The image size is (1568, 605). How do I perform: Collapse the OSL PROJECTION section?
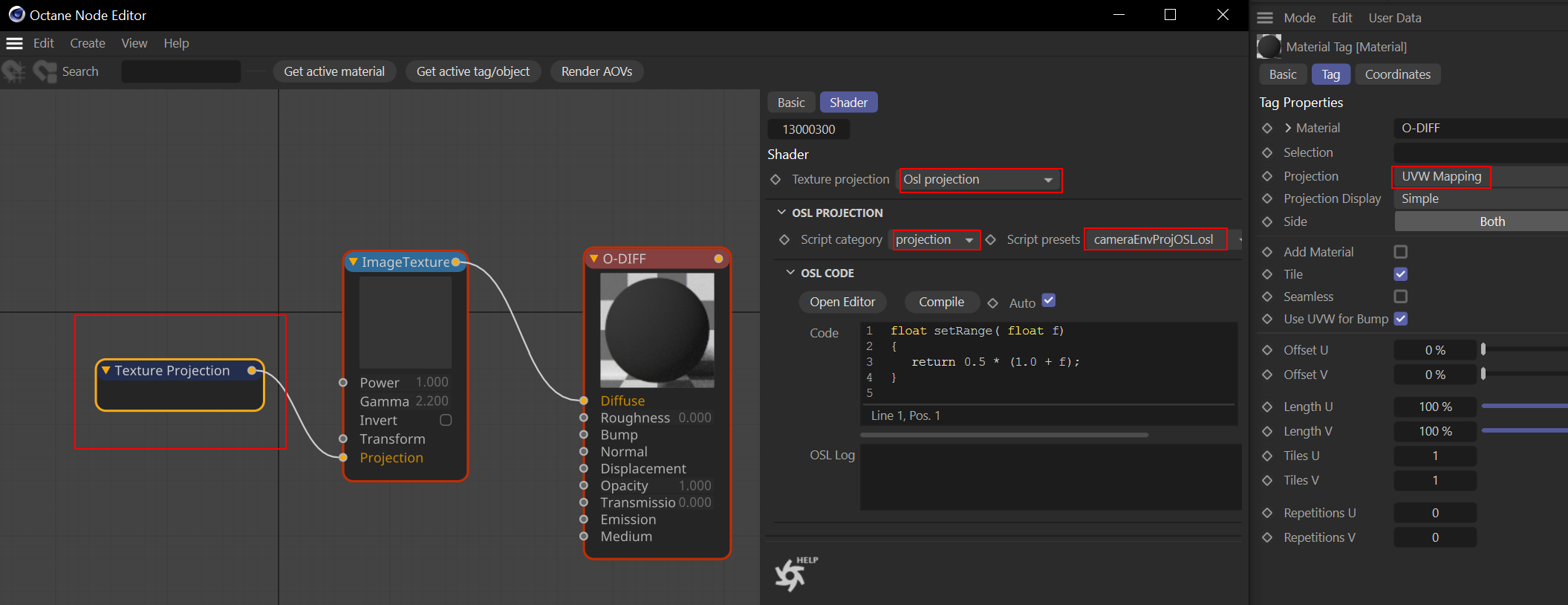pos(781,213)
